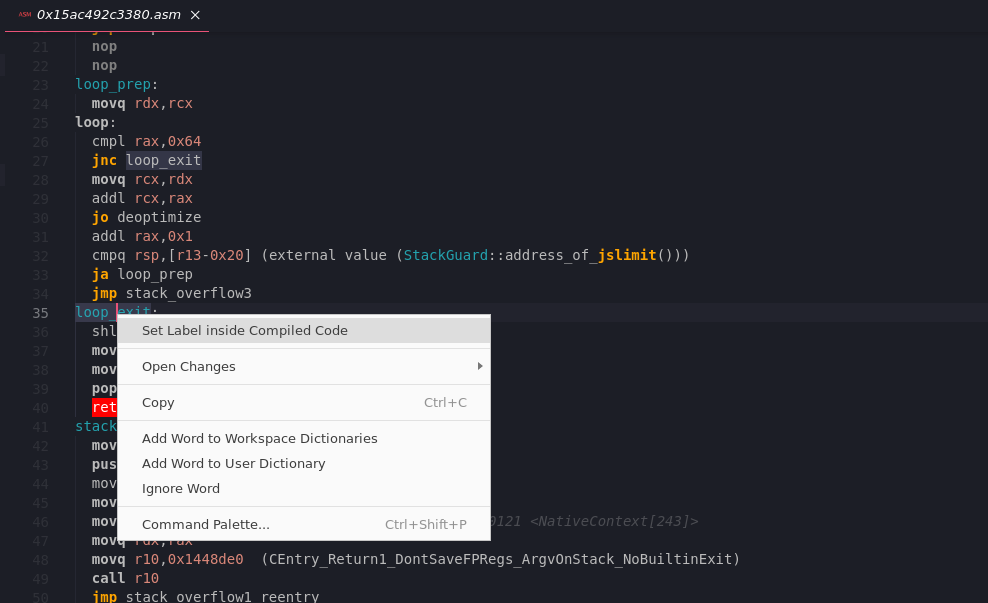988x603 pixels.
Task: Click line number 26 in the gutter
Action: coord(40,142)
